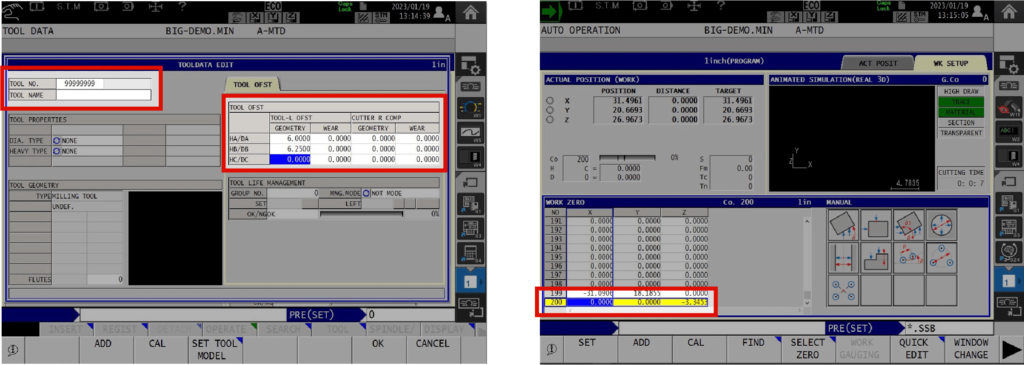Click the QUICK EDIT function button

pos(912,349)
